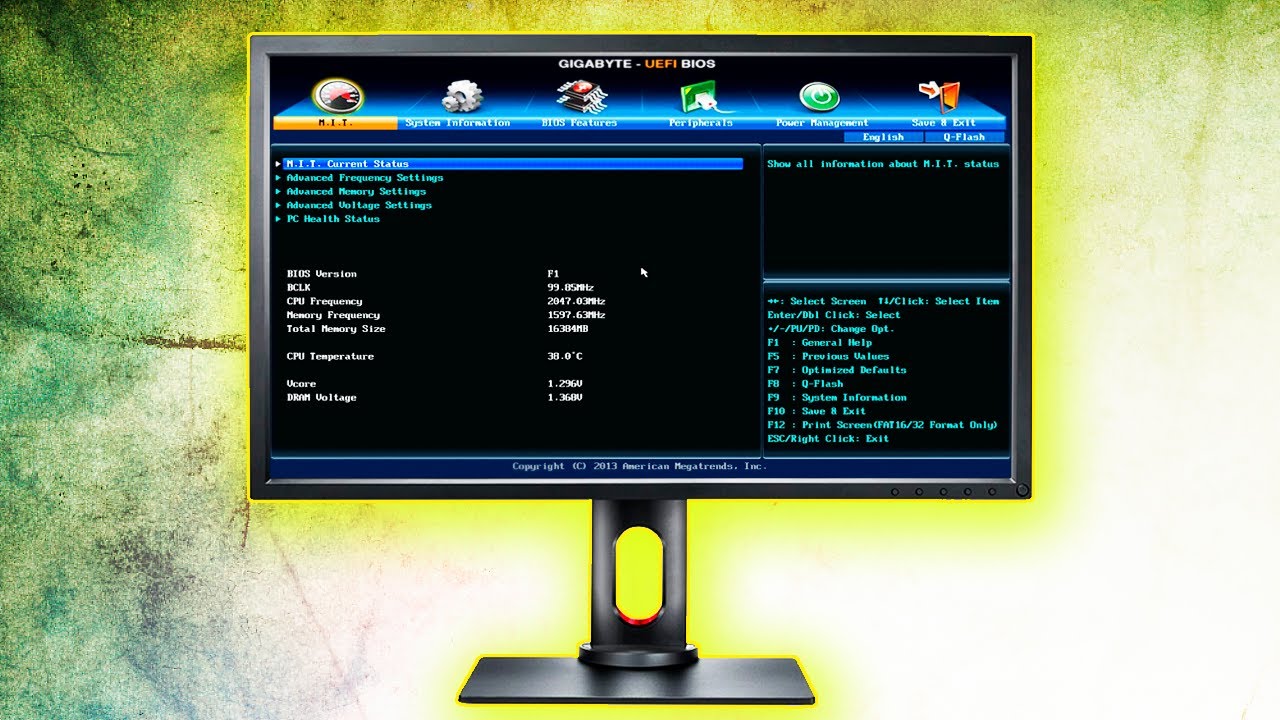Click the Save & Exit door icon
The height and width of the screenshot is (720, 1280).
[940, 96]
